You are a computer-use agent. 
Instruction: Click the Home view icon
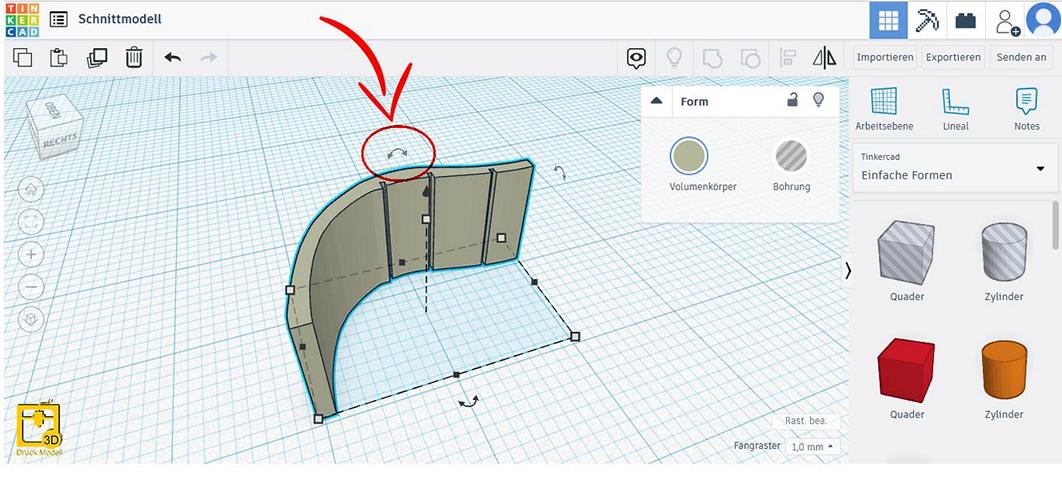(31, 189)
